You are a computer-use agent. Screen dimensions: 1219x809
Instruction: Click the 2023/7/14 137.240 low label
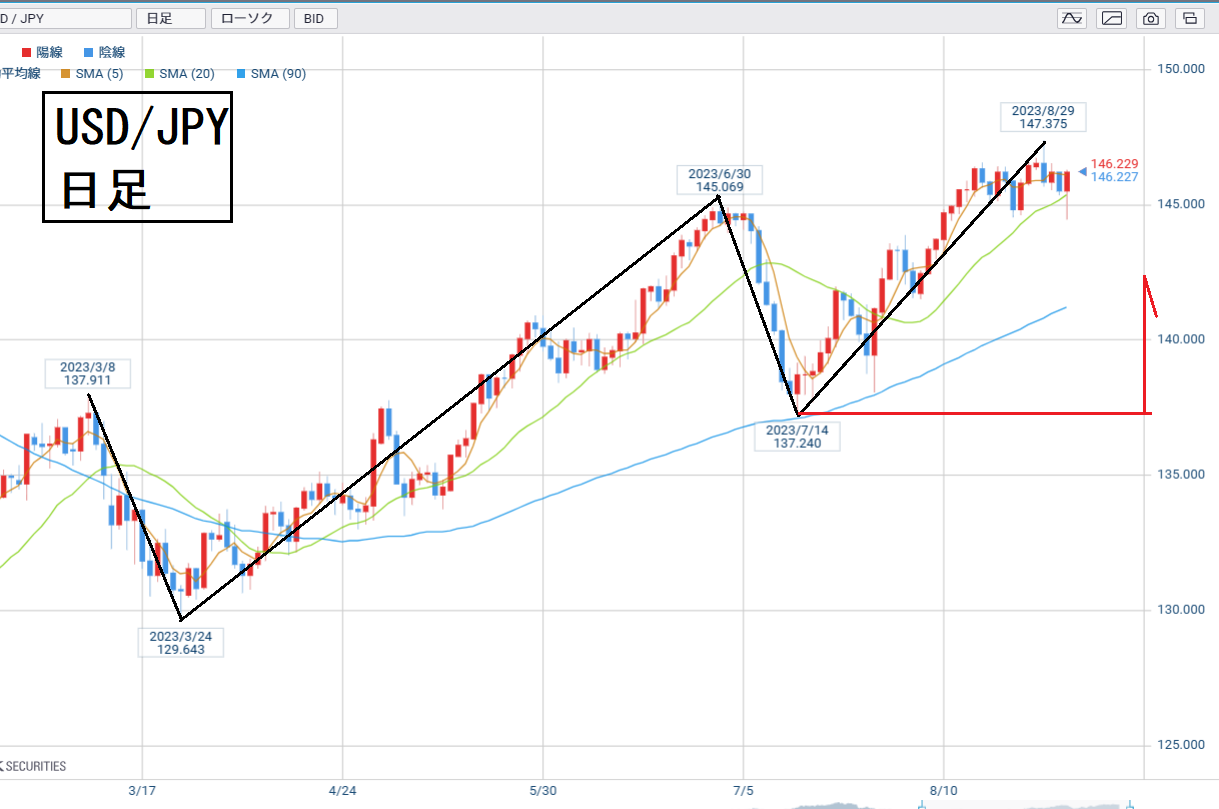click(797, 436)
